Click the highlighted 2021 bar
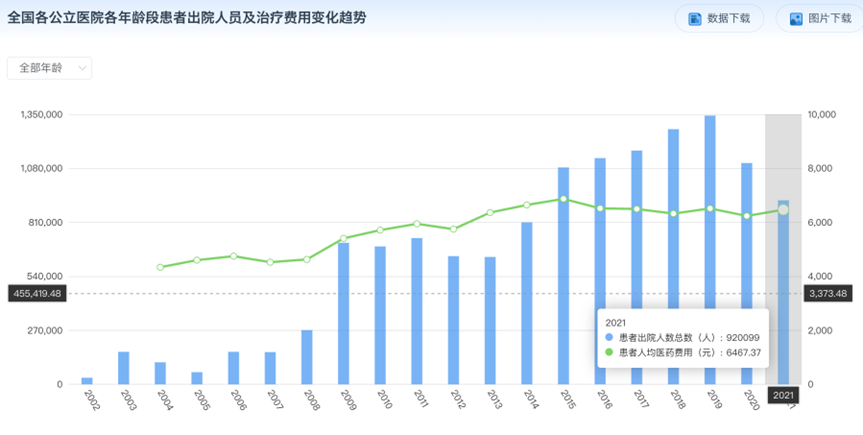863x435 pixels. pos(783,292)
